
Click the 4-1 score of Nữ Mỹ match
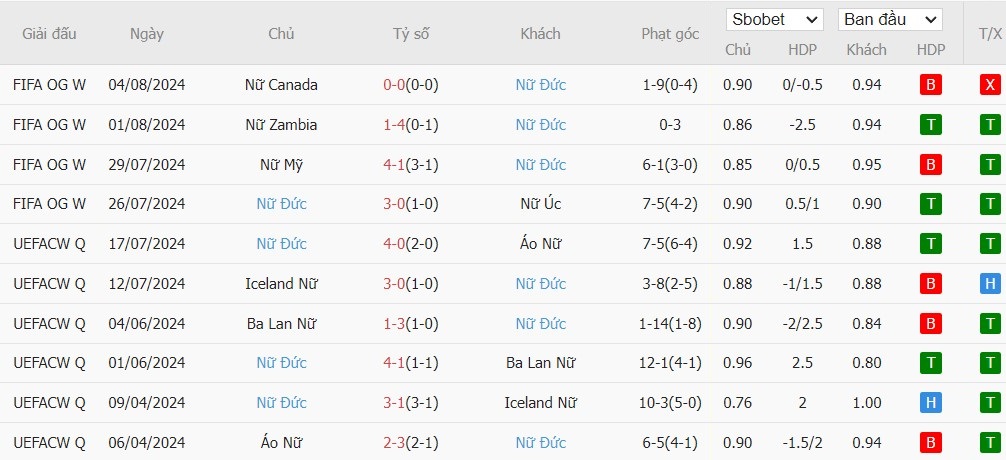click(394, 165)
